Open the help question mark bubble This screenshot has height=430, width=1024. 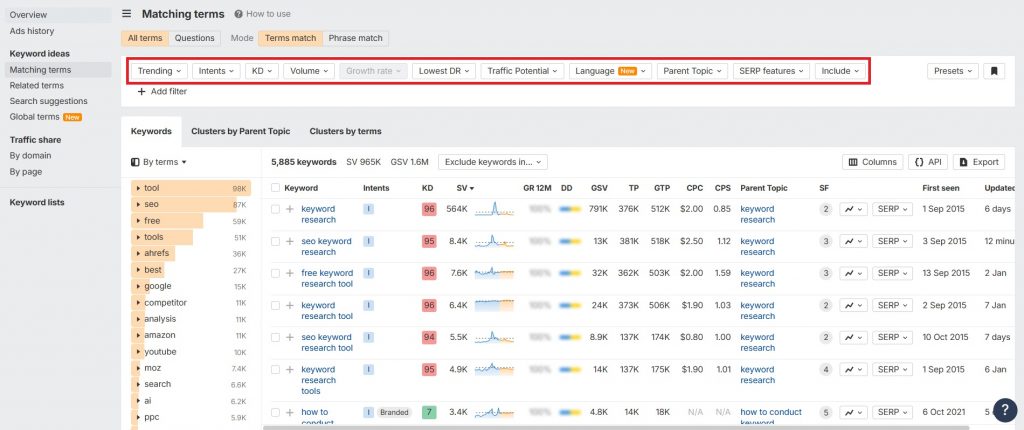[1004, 409]
